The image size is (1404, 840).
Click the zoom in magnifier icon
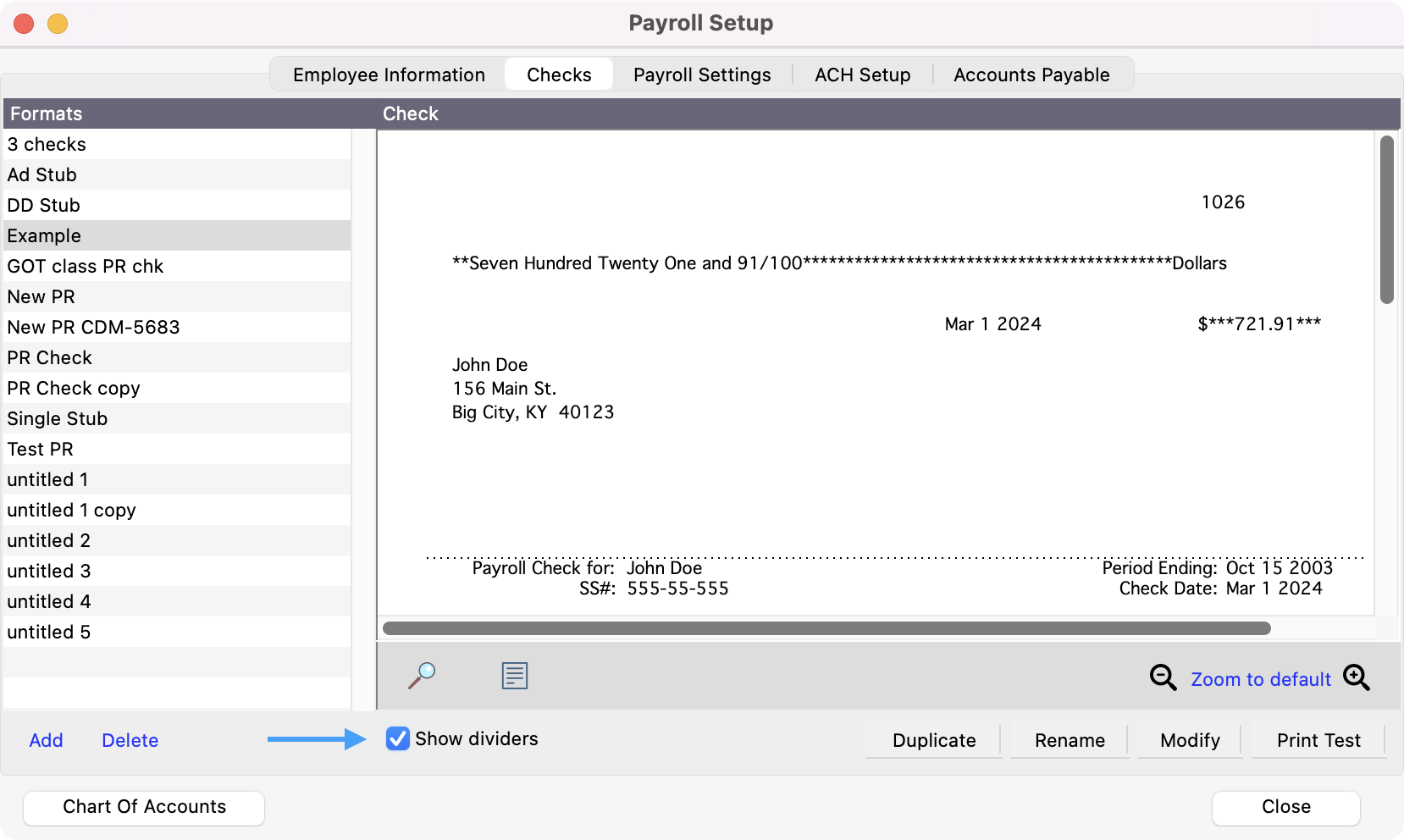tap(1356, 677)
